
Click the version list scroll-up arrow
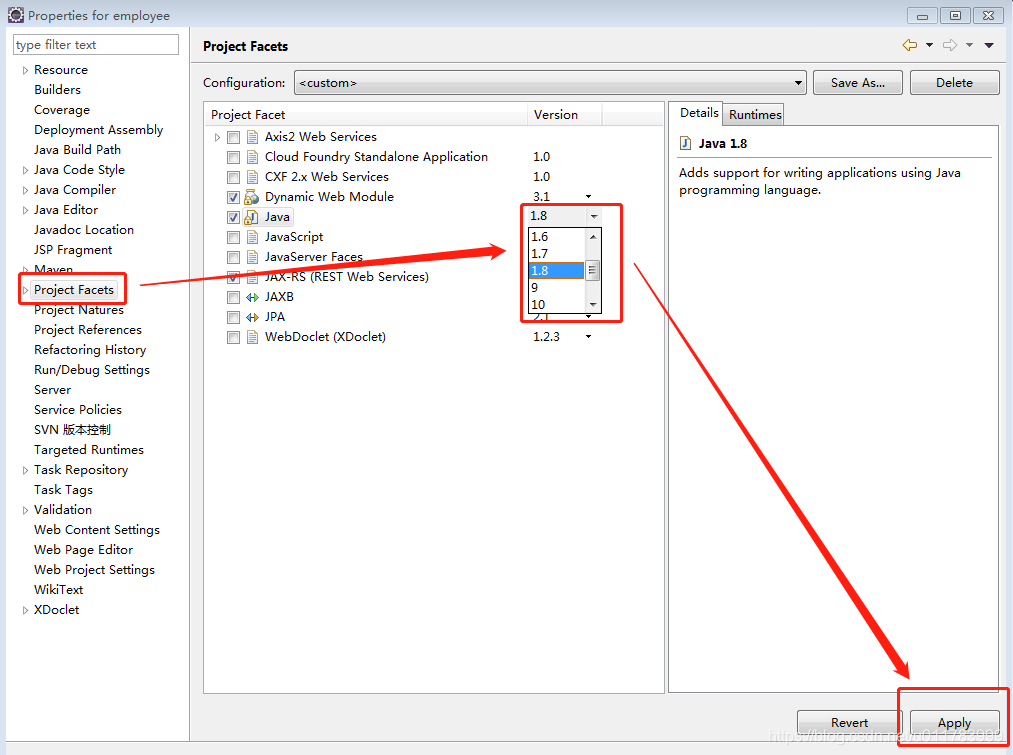point(593,237)
